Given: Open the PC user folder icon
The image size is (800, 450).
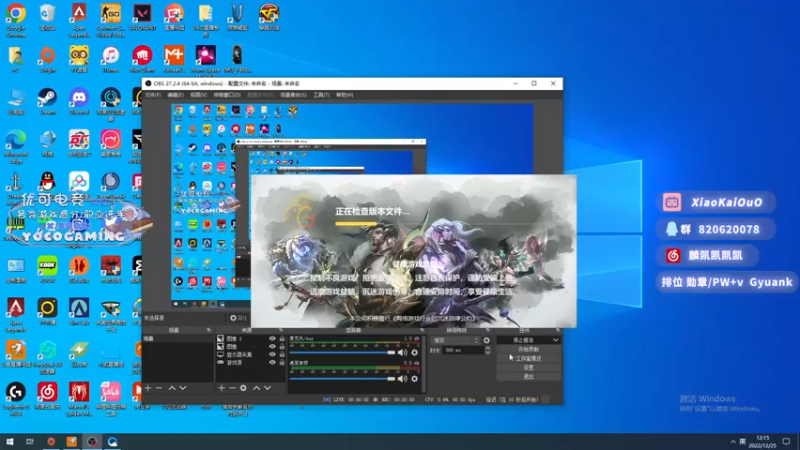Looking at the screenshot, I should 16,60.
